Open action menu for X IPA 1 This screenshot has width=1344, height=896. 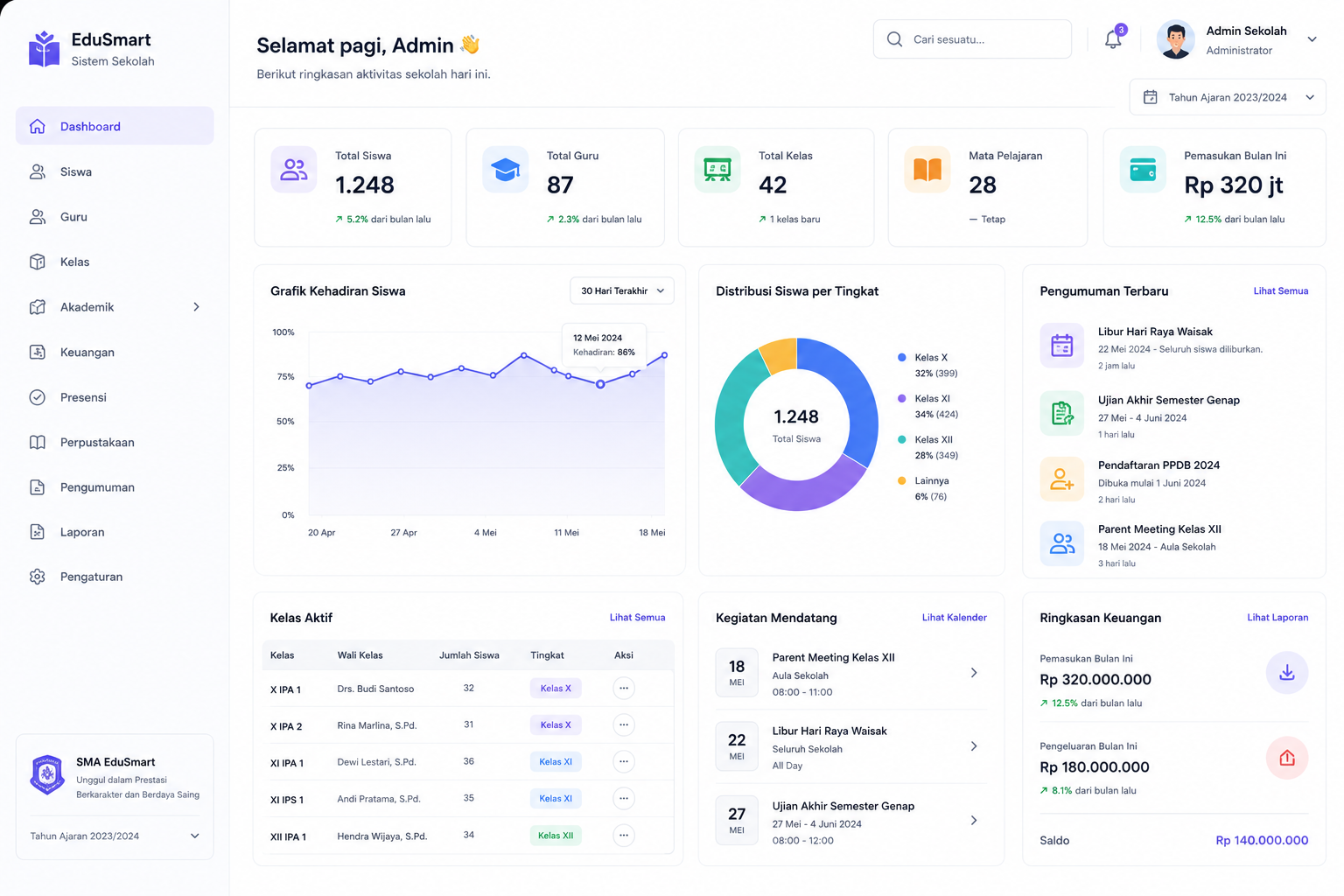tap(624, 689)
